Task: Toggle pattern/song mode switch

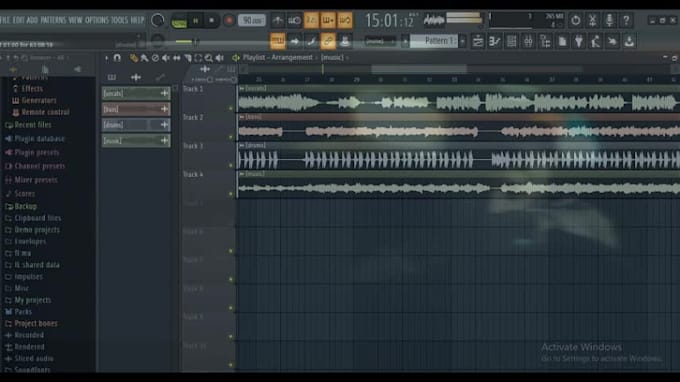Action: coord(179,21)
